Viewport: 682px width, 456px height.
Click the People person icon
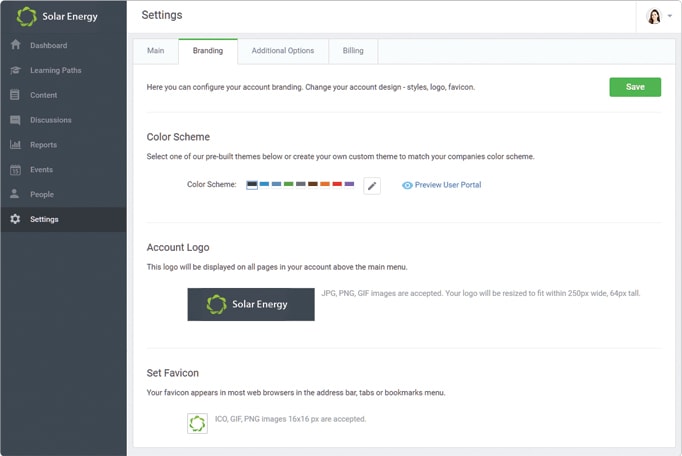[15, 194]
